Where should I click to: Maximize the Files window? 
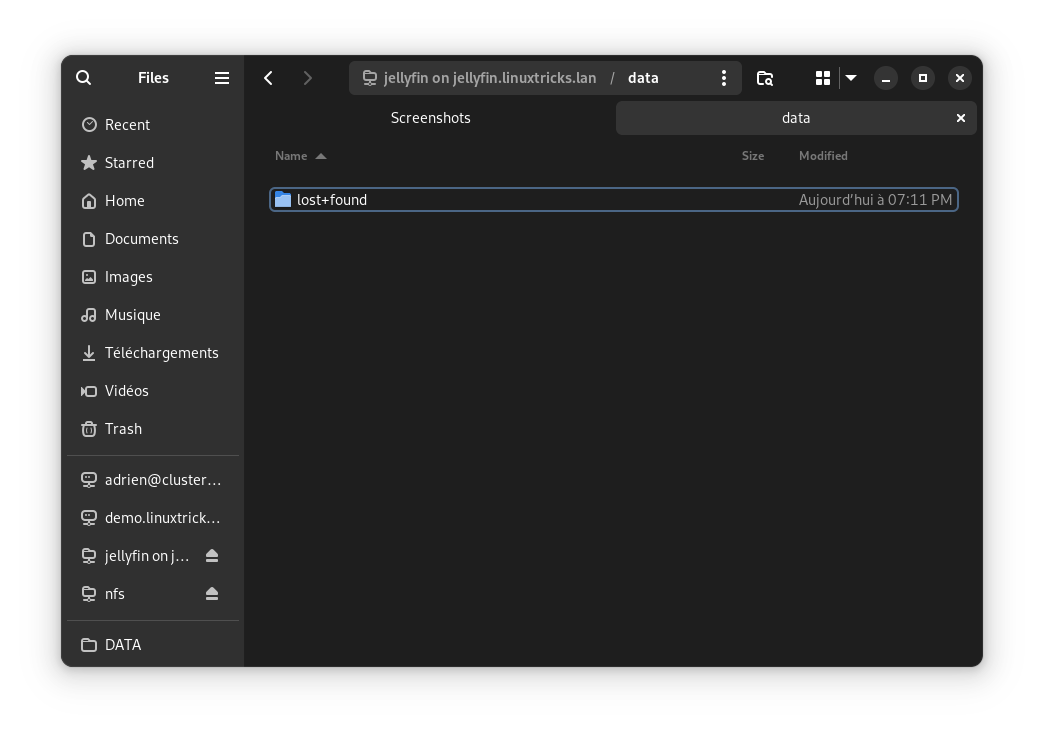[923, 78]
